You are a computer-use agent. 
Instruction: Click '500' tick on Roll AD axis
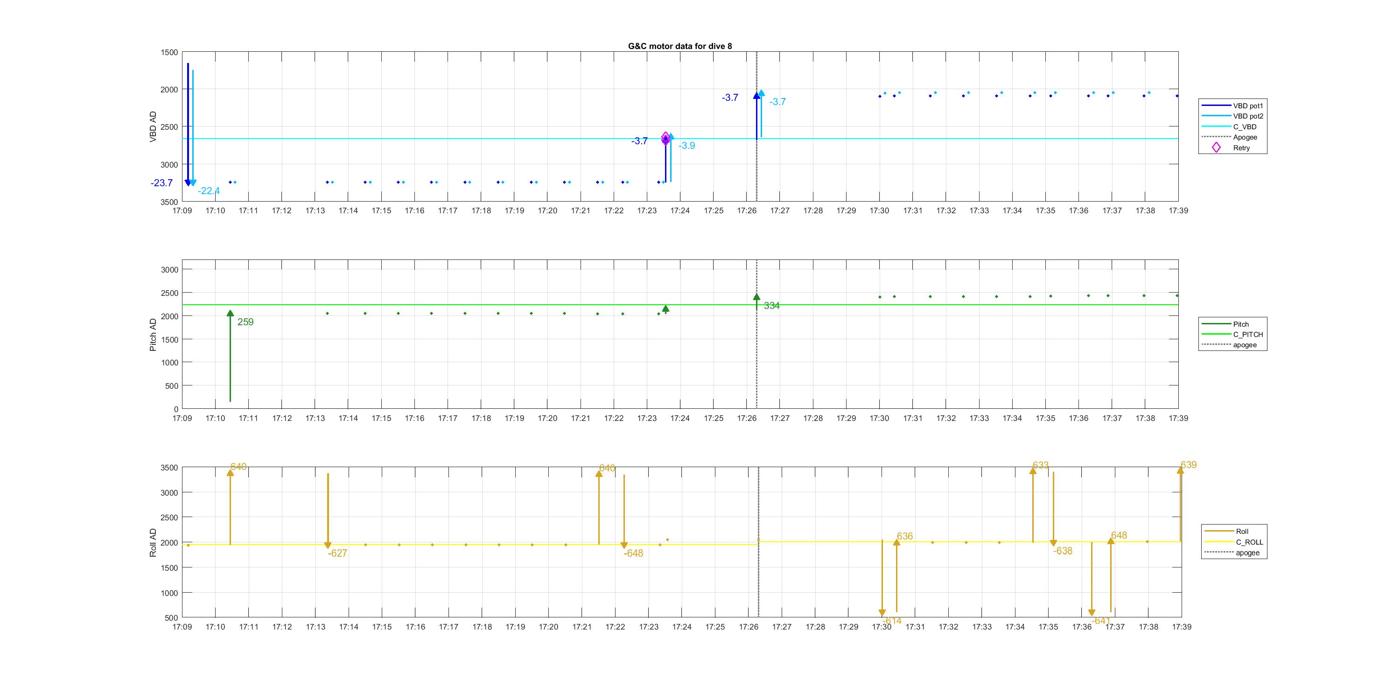(x=172, y=617)
